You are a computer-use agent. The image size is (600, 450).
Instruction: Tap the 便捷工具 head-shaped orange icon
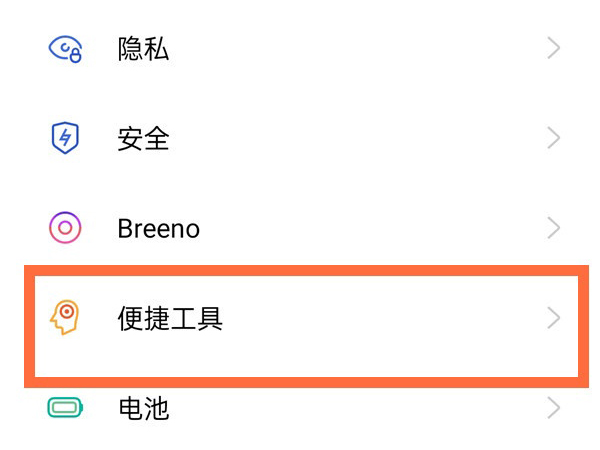point(65,318)
